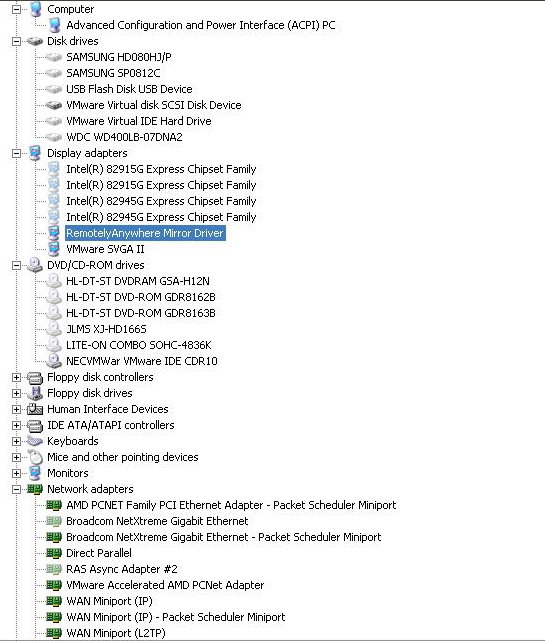The height and width of the screenshot is (641, 545).
Task: Collapse the Network adapters category
Action: point(16,489)
